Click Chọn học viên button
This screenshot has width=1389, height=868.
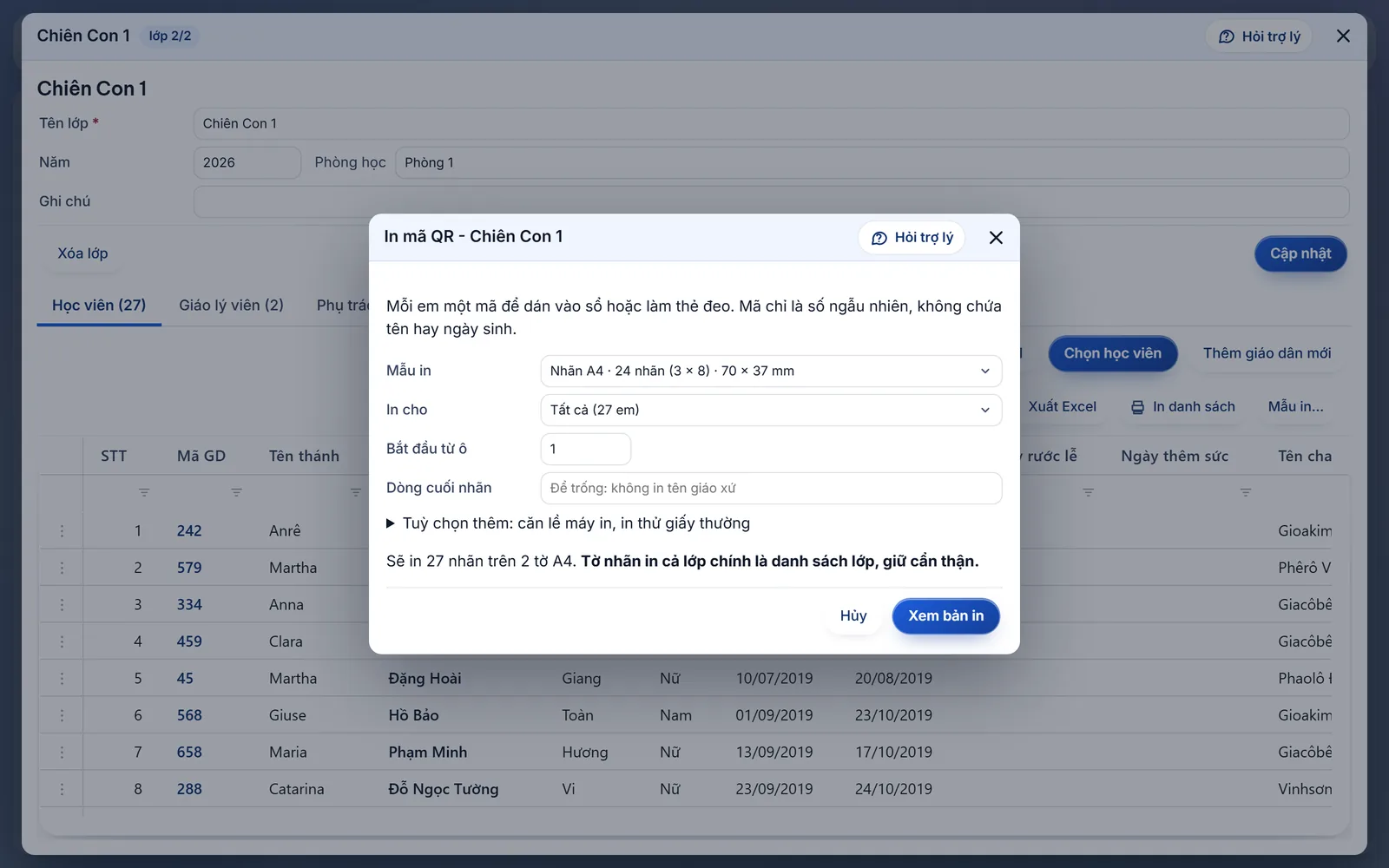(1113, 353)
